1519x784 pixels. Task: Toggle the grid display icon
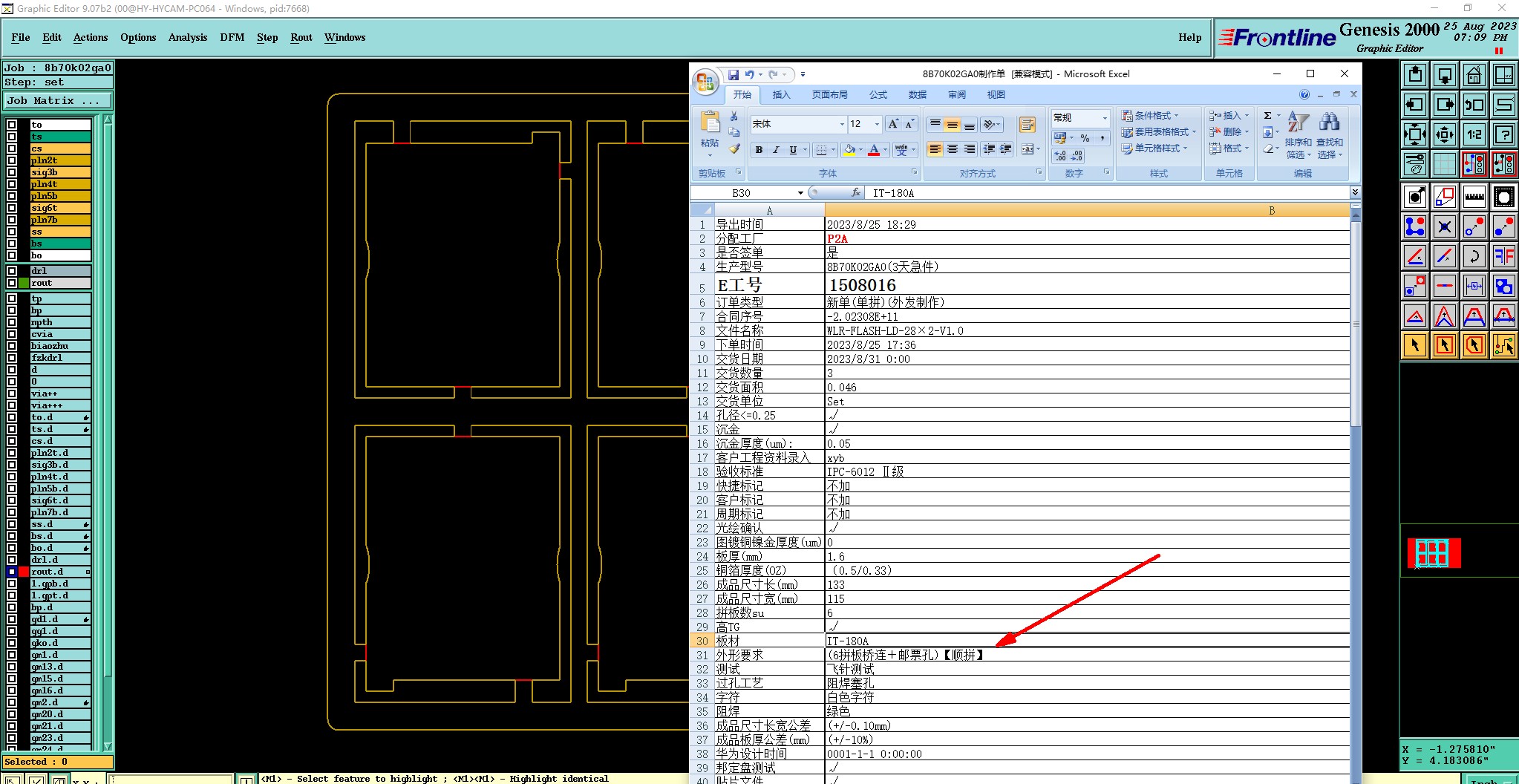(x=1445, y=164)
